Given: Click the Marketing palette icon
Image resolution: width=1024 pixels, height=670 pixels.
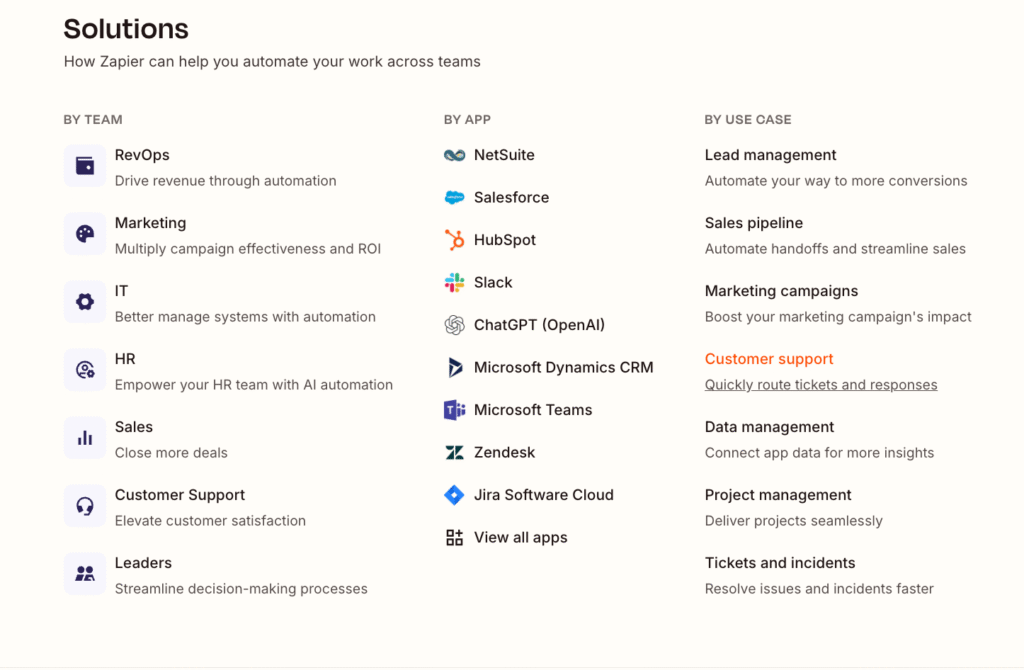Looking at the screenshot, I should point(85,234).
